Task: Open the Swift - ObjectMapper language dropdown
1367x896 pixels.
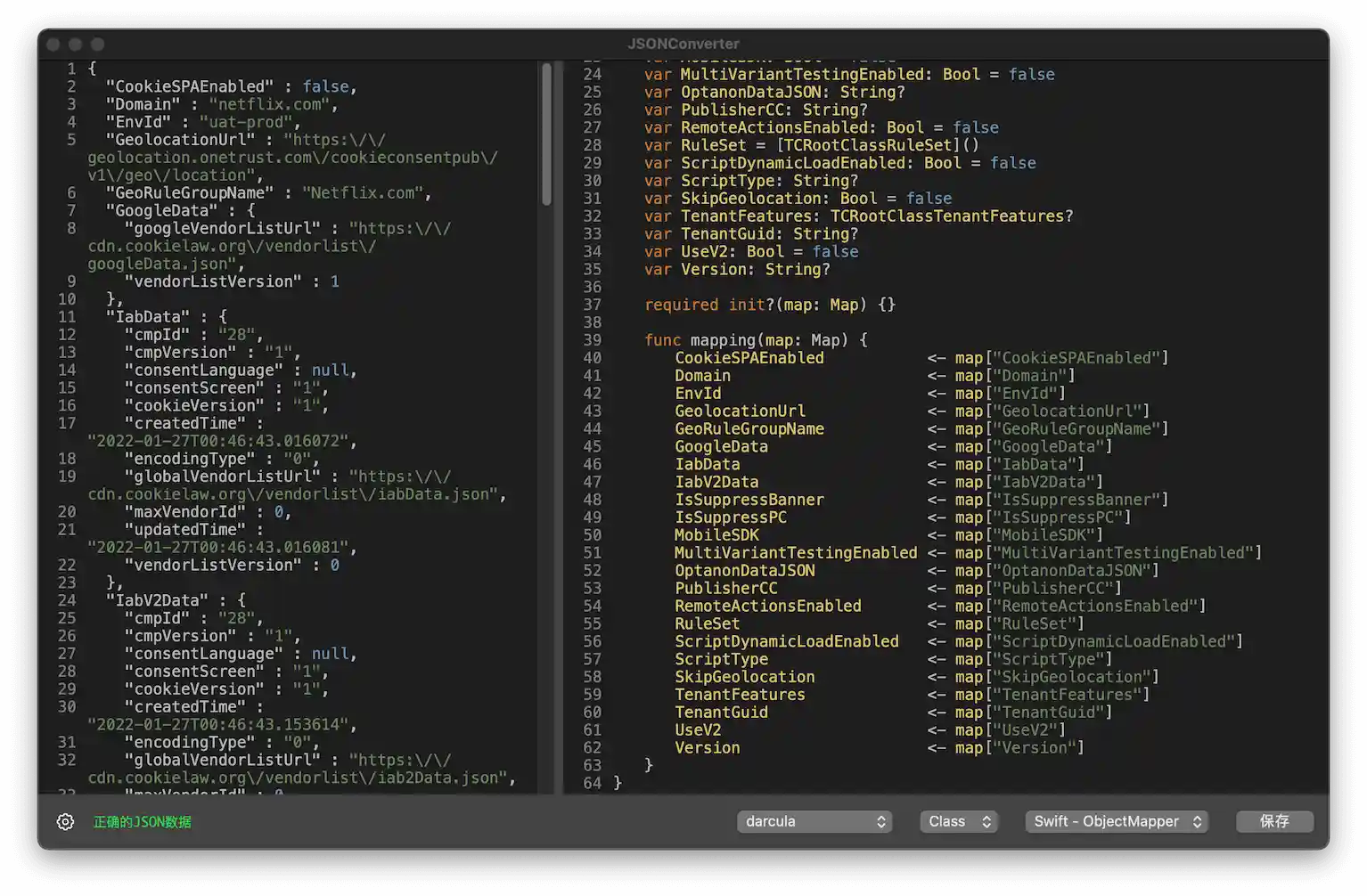Action: pyautogui.click(x=1117, y=821)
